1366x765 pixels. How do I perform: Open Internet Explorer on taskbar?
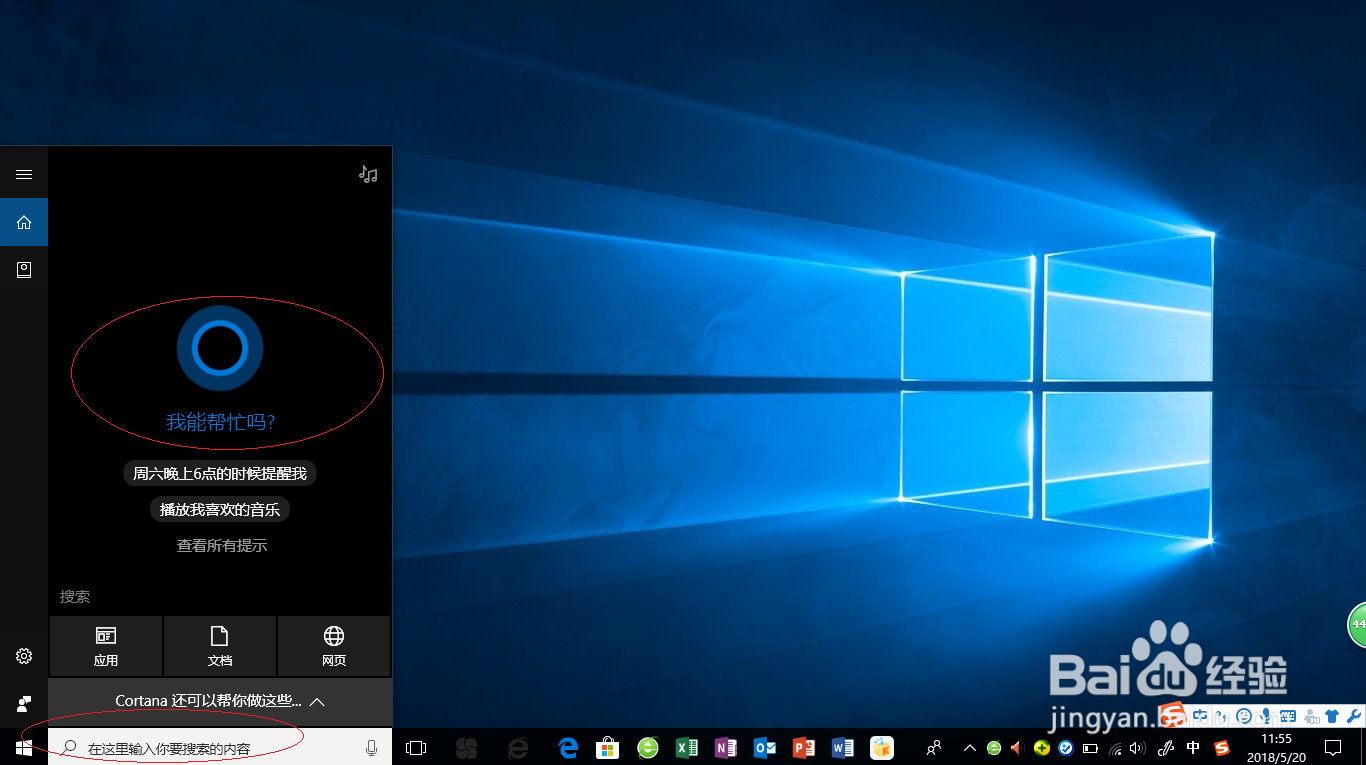tap(518, 748)
